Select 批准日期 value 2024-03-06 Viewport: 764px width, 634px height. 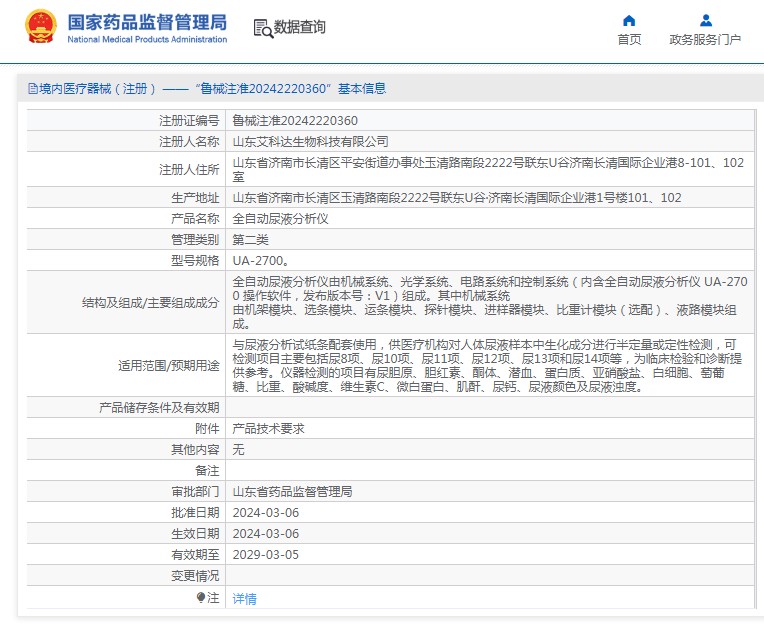pyautogui.click(x=266, y=512)
